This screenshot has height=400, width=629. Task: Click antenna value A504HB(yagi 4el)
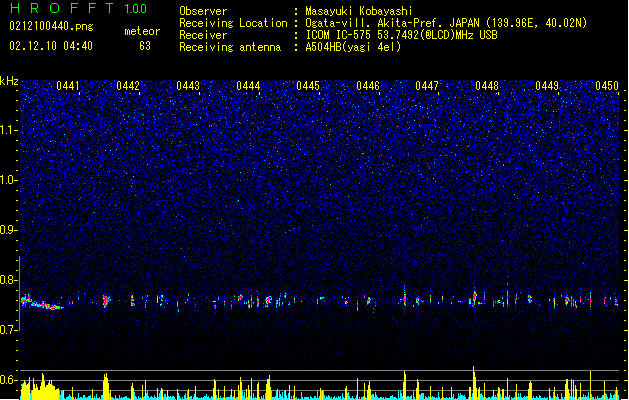[353, 47]
